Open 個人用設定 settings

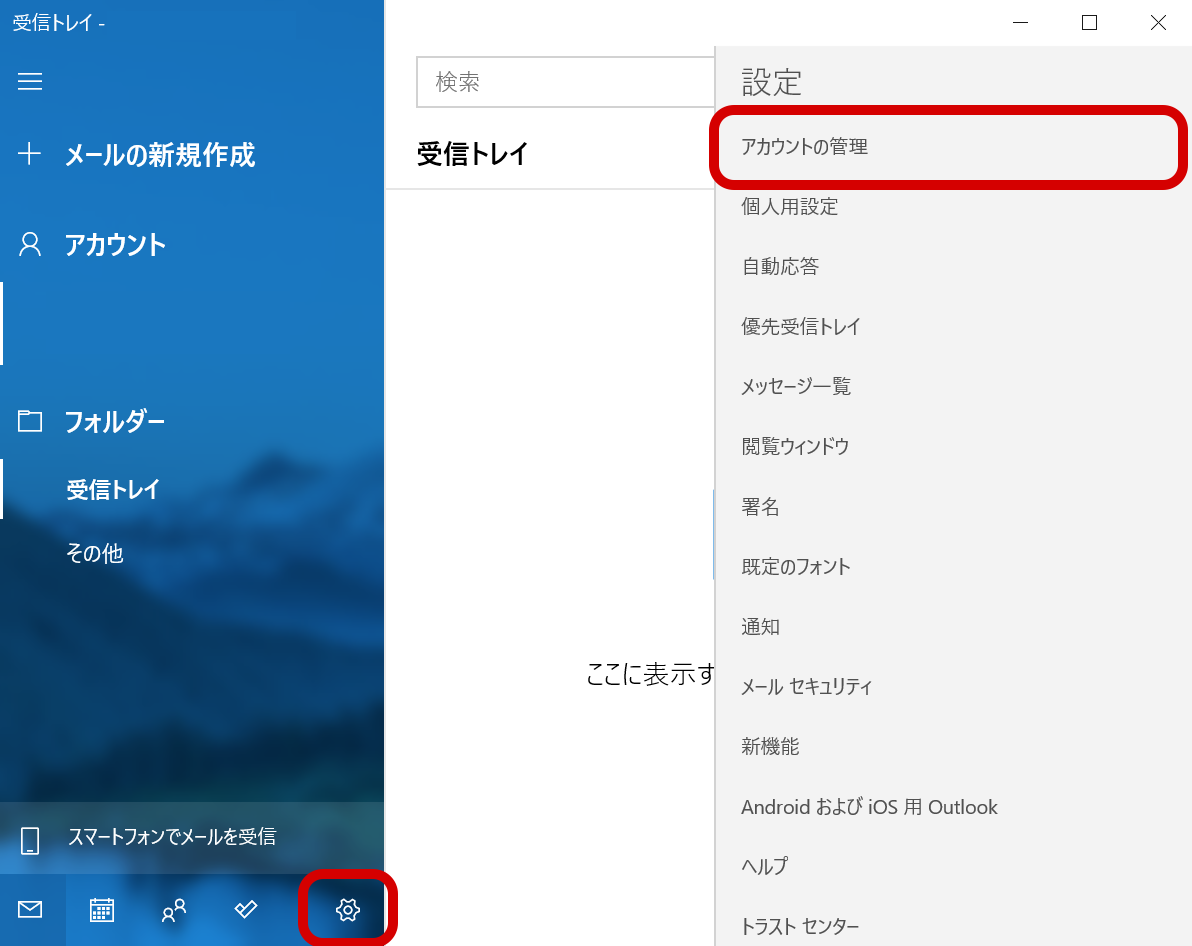789,207
